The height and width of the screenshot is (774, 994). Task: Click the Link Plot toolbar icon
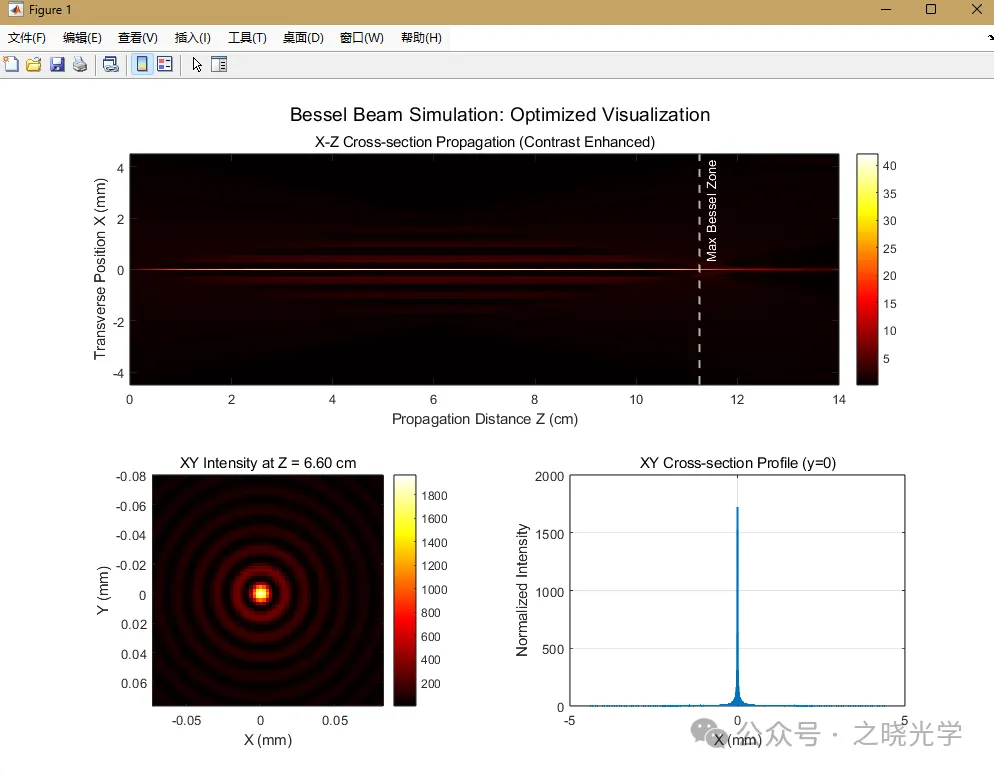point(111,65)
